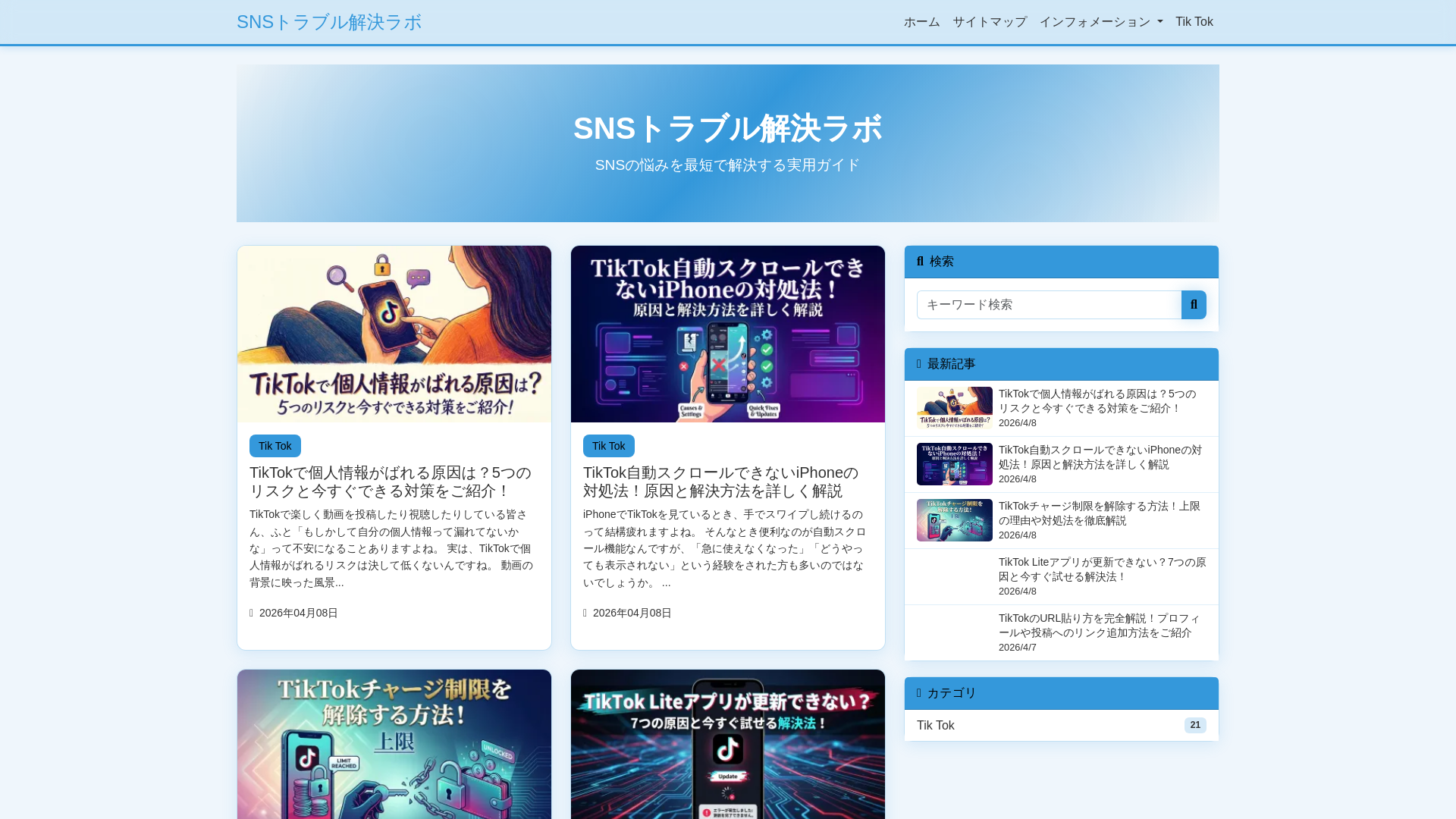Open sidebar thumbnail for チャージ制限 recent post

[955, 520]
